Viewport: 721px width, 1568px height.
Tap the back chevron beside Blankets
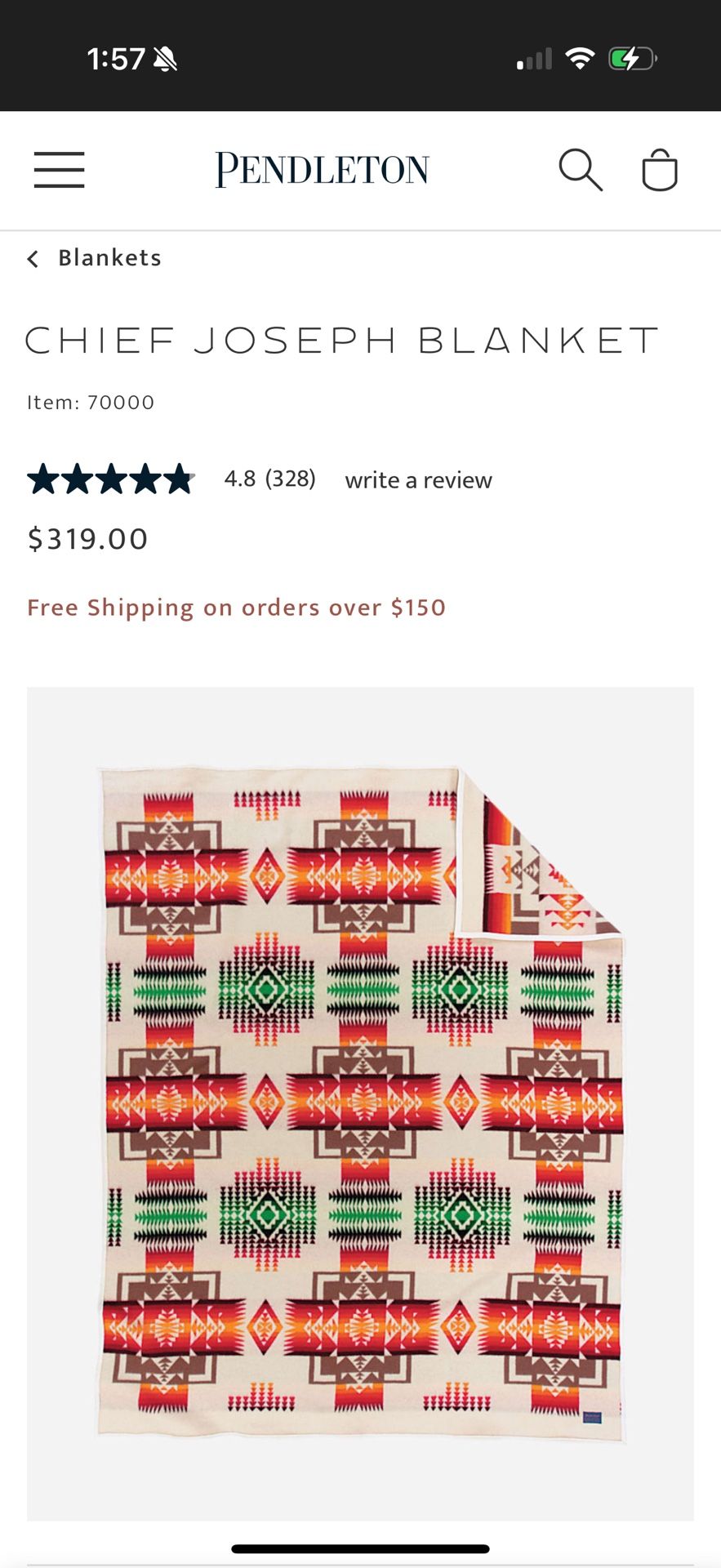33,259
